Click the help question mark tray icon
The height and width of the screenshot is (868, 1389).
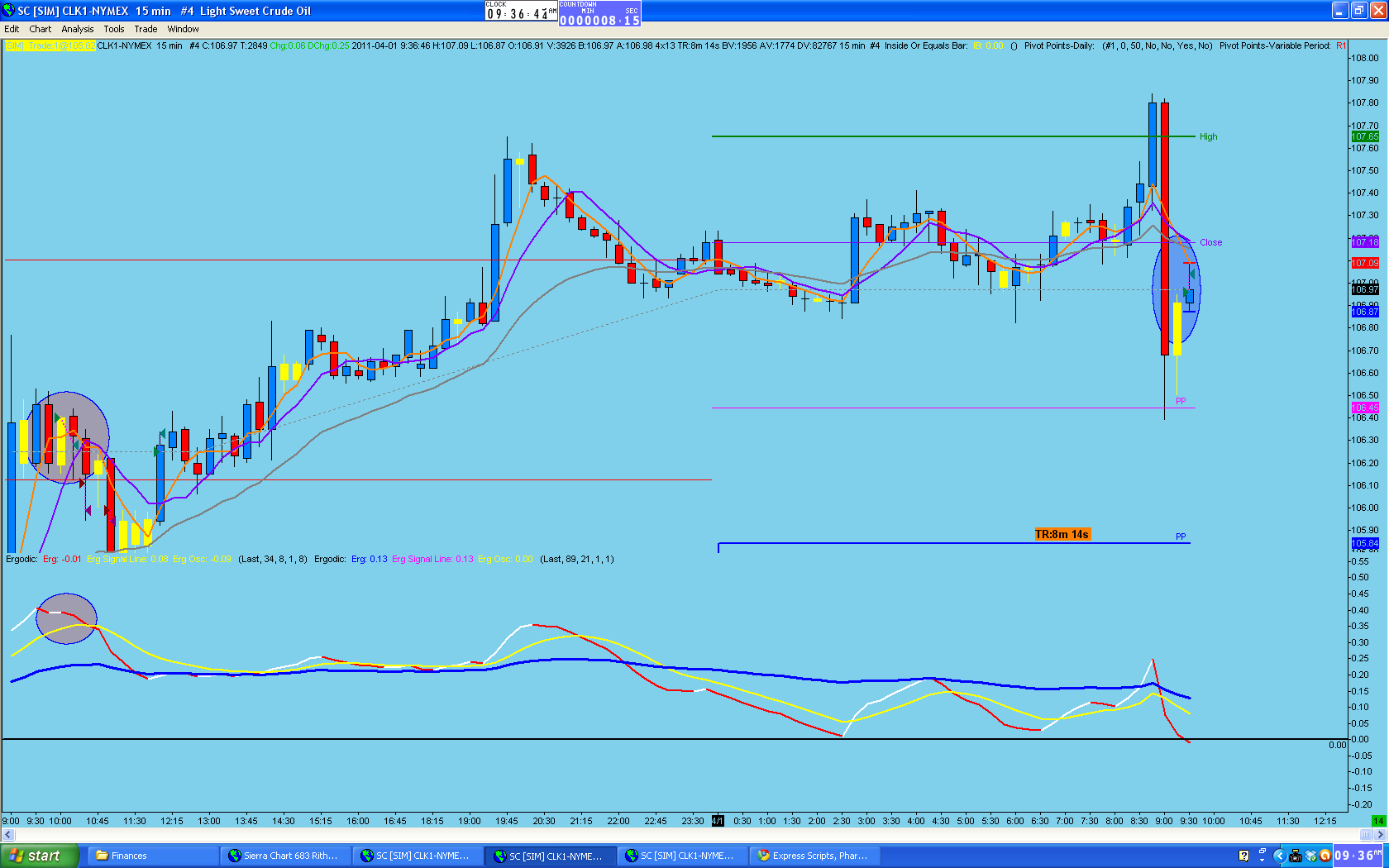coord(1243,856)
